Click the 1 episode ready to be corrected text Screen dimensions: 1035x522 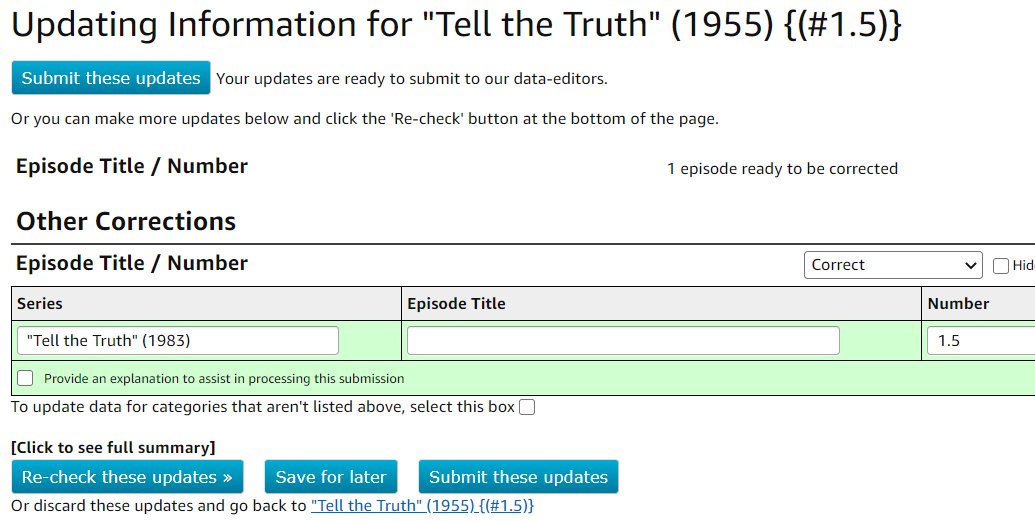click(782, 169)
